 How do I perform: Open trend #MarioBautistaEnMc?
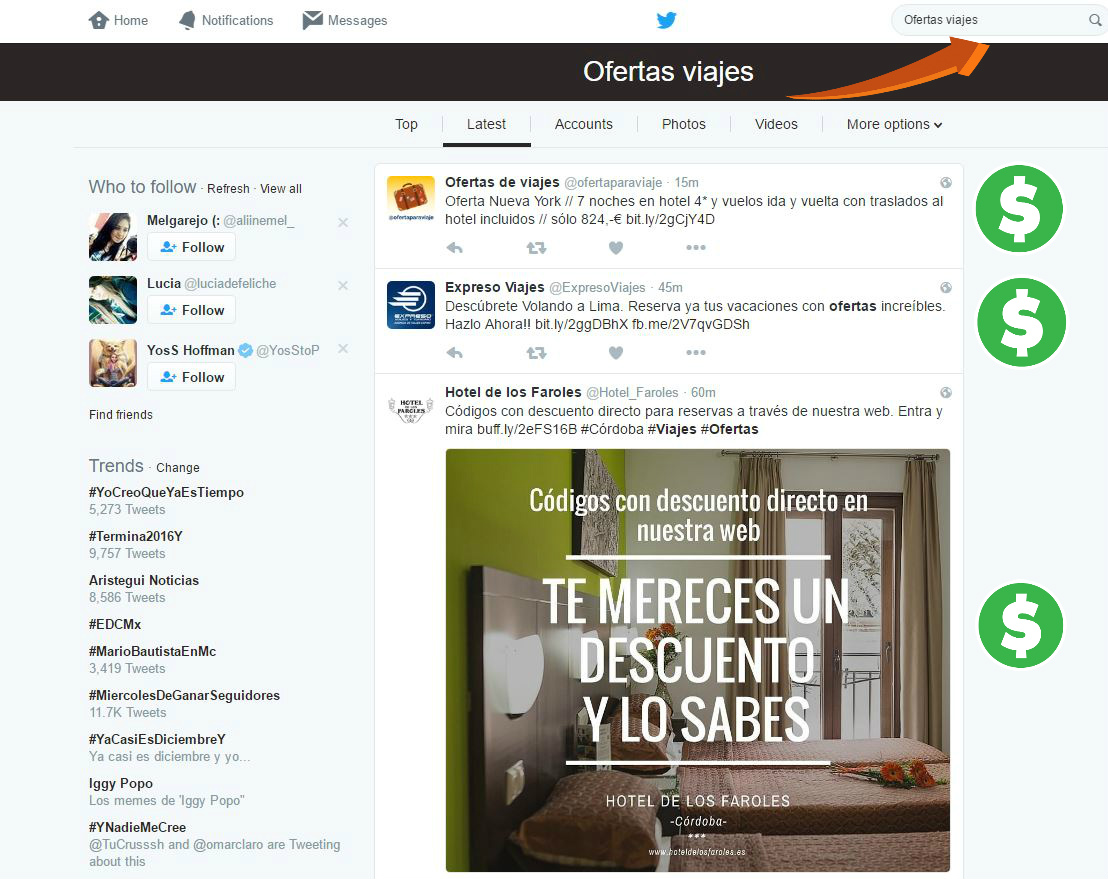[x=153, y=651]
